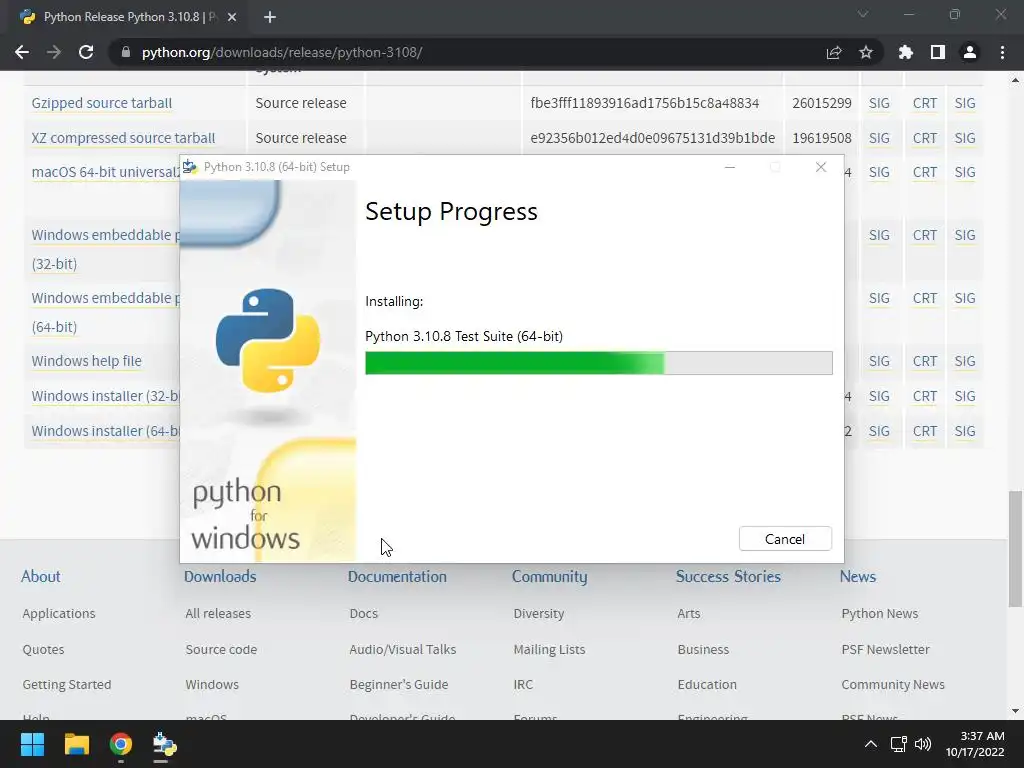Show hidden tray icons chevron
Viewport: 1024px width, 768px height.
(x=871, y=744)
